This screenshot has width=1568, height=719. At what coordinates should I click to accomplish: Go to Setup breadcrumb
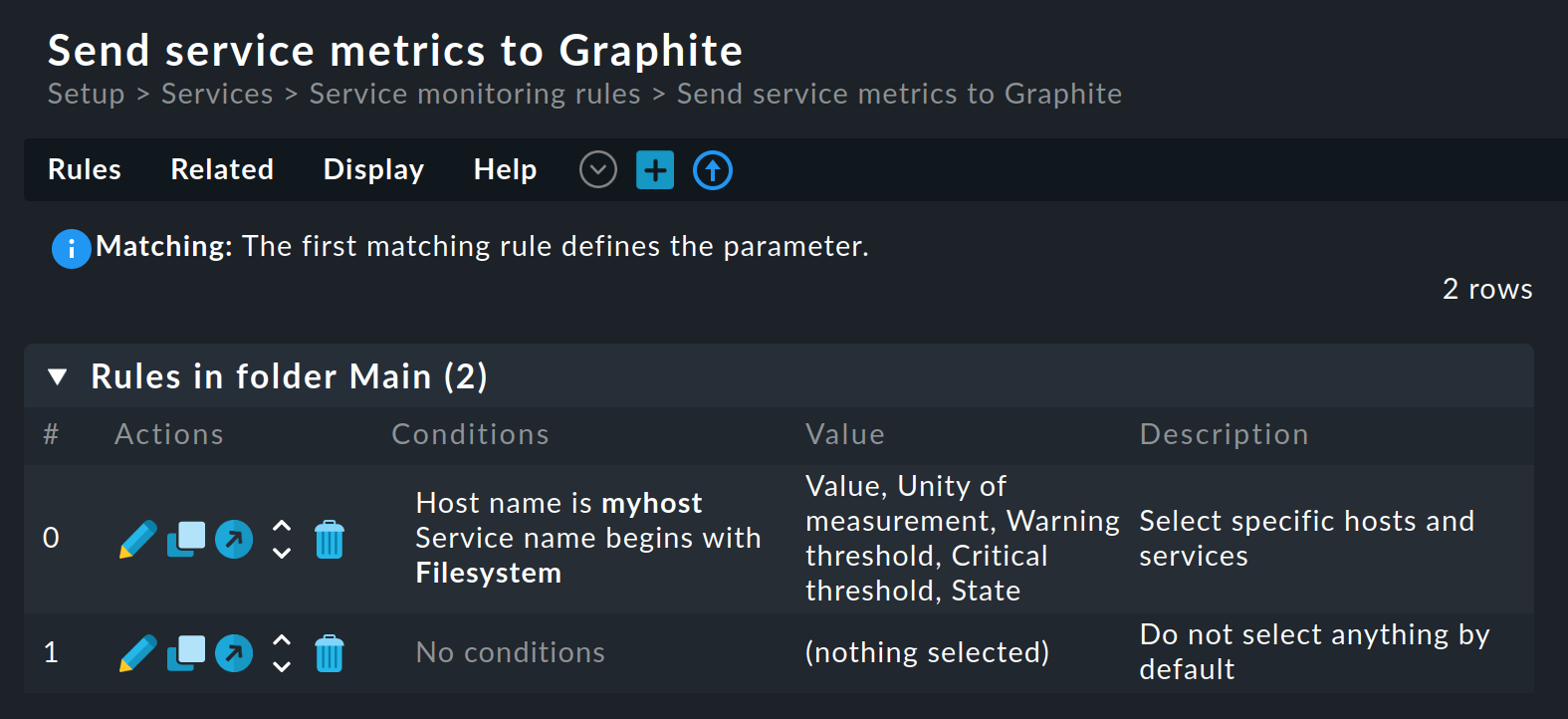(x=87, y=94)
